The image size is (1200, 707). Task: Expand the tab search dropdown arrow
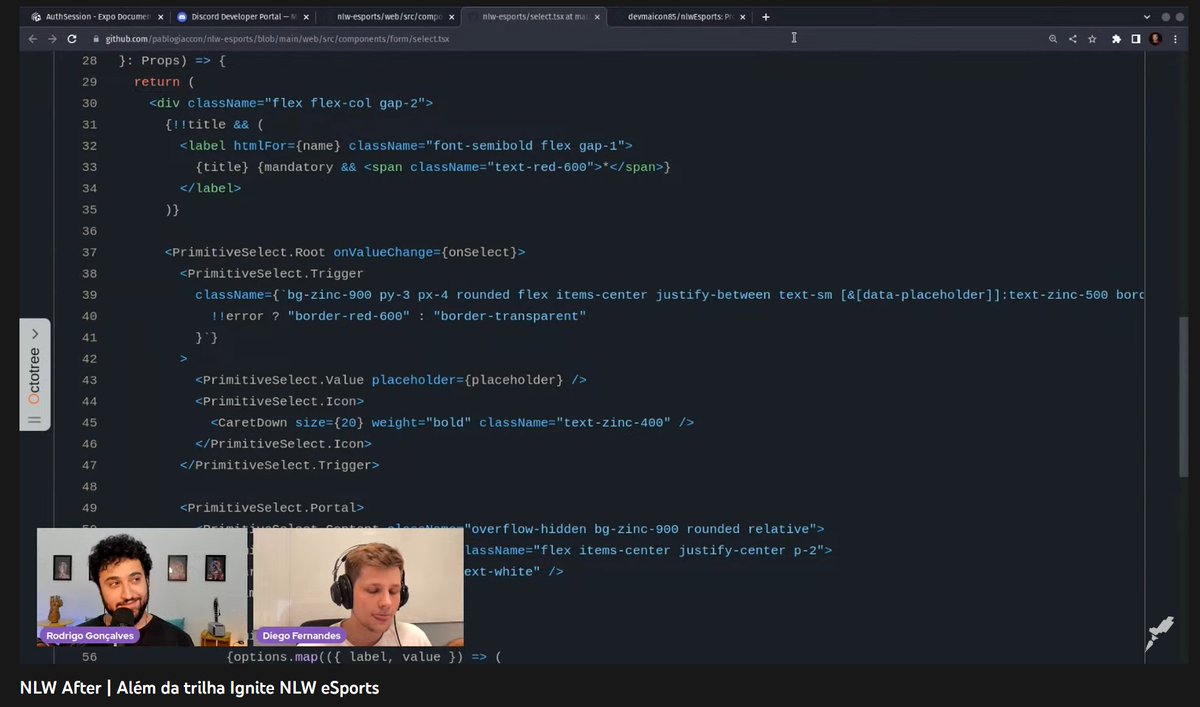(1147, 17)
